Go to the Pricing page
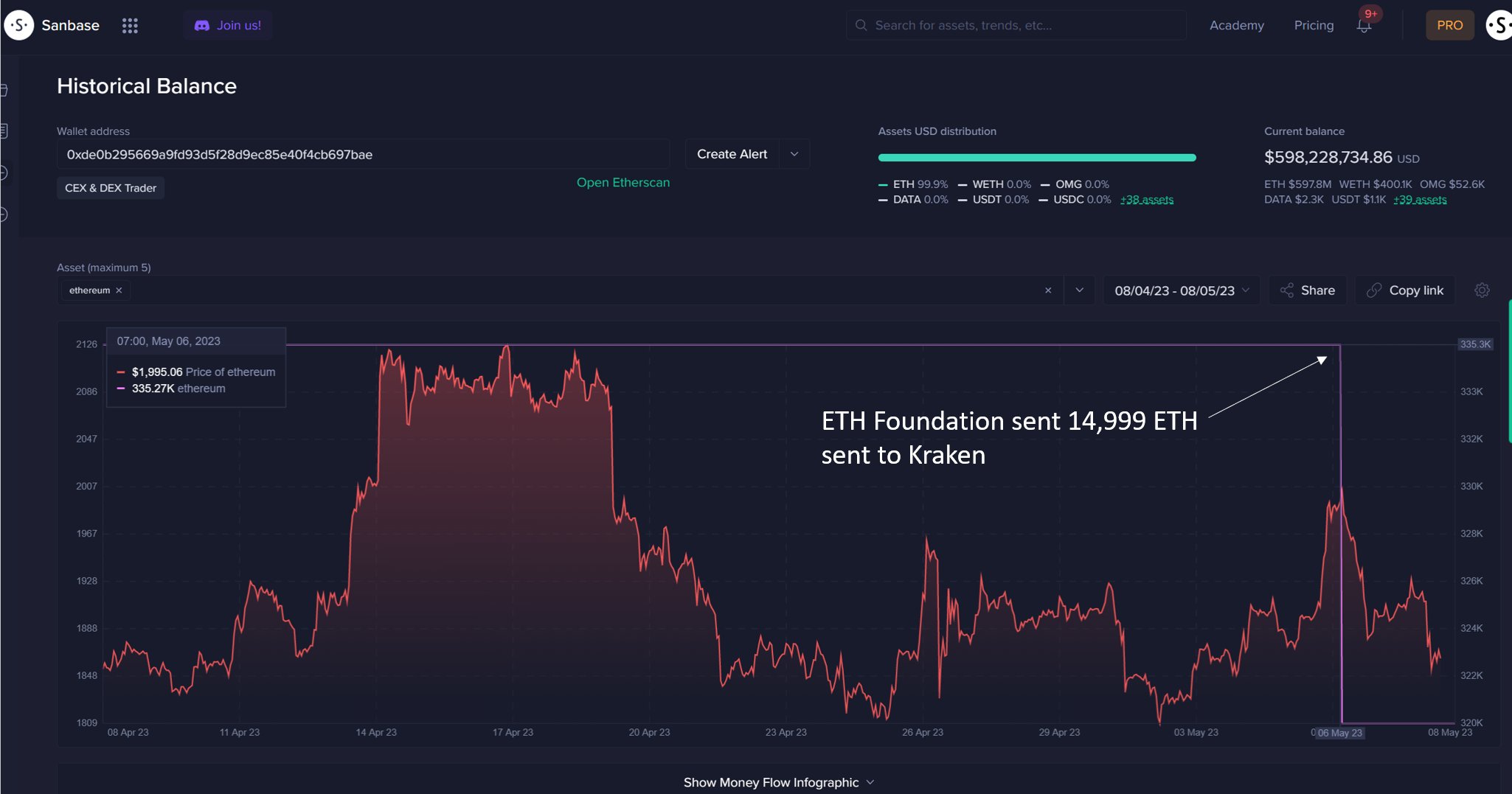Viewport: 1512px width, 794px height. pyautogui.click(x=1314, y=25)
